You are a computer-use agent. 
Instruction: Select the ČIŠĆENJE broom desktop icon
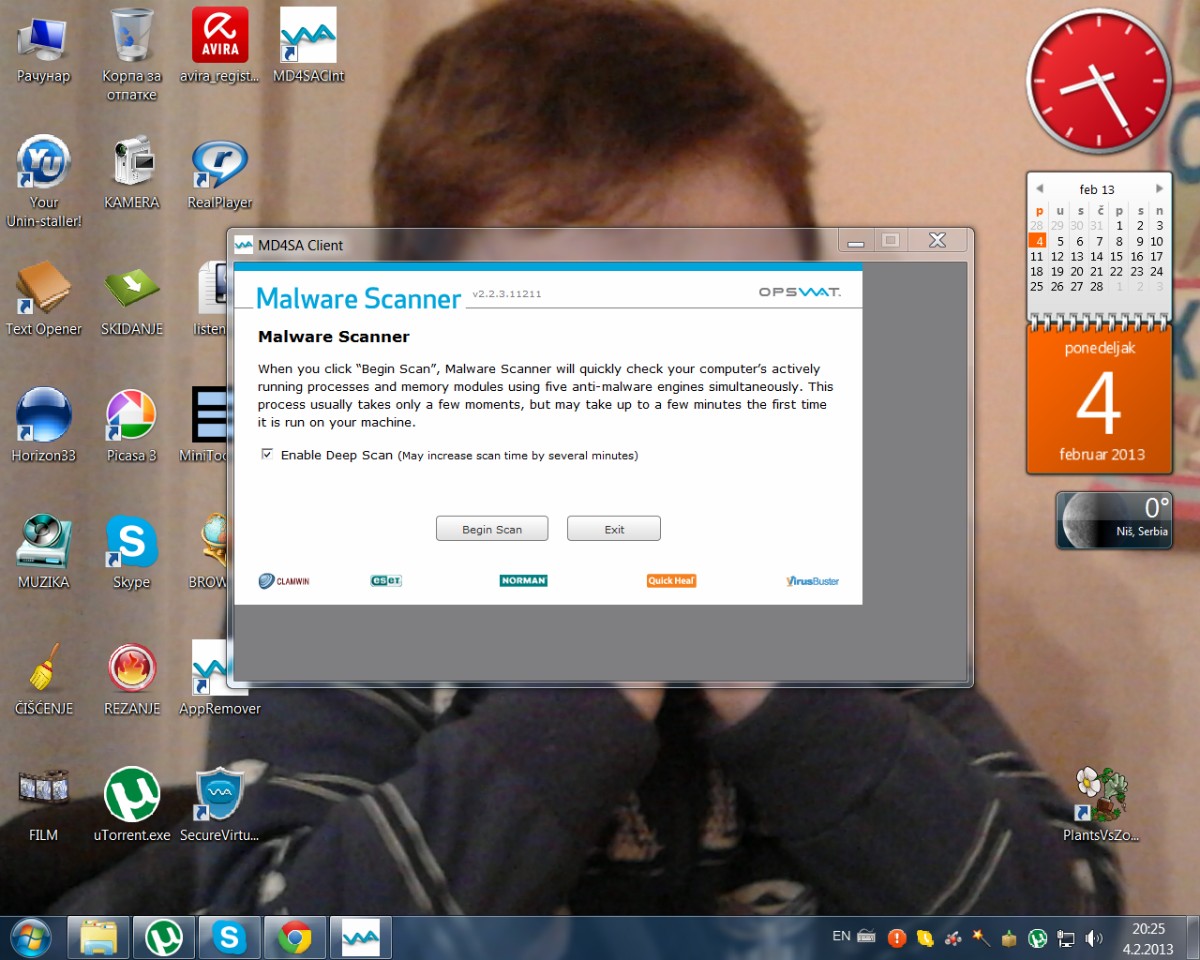click(43, 678)
